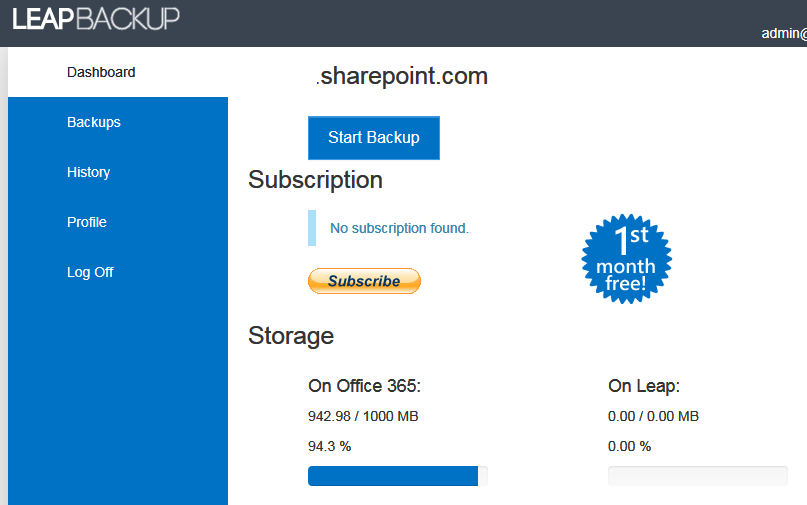Open the History section
807x505 pixels.
pos(89,172)
